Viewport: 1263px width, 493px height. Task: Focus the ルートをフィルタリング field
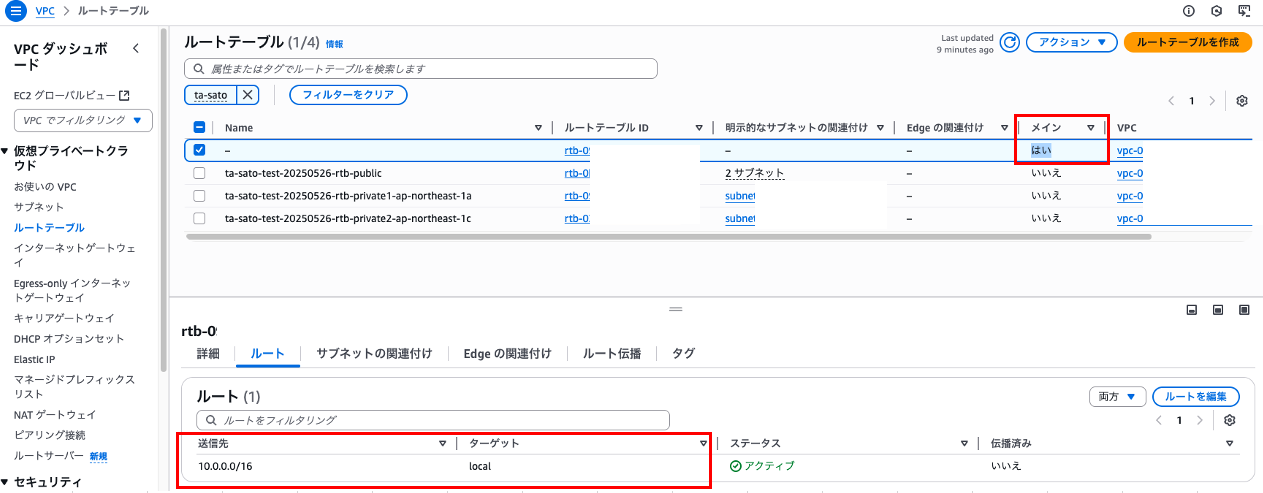pyautogui.click(x=433, y=420)
